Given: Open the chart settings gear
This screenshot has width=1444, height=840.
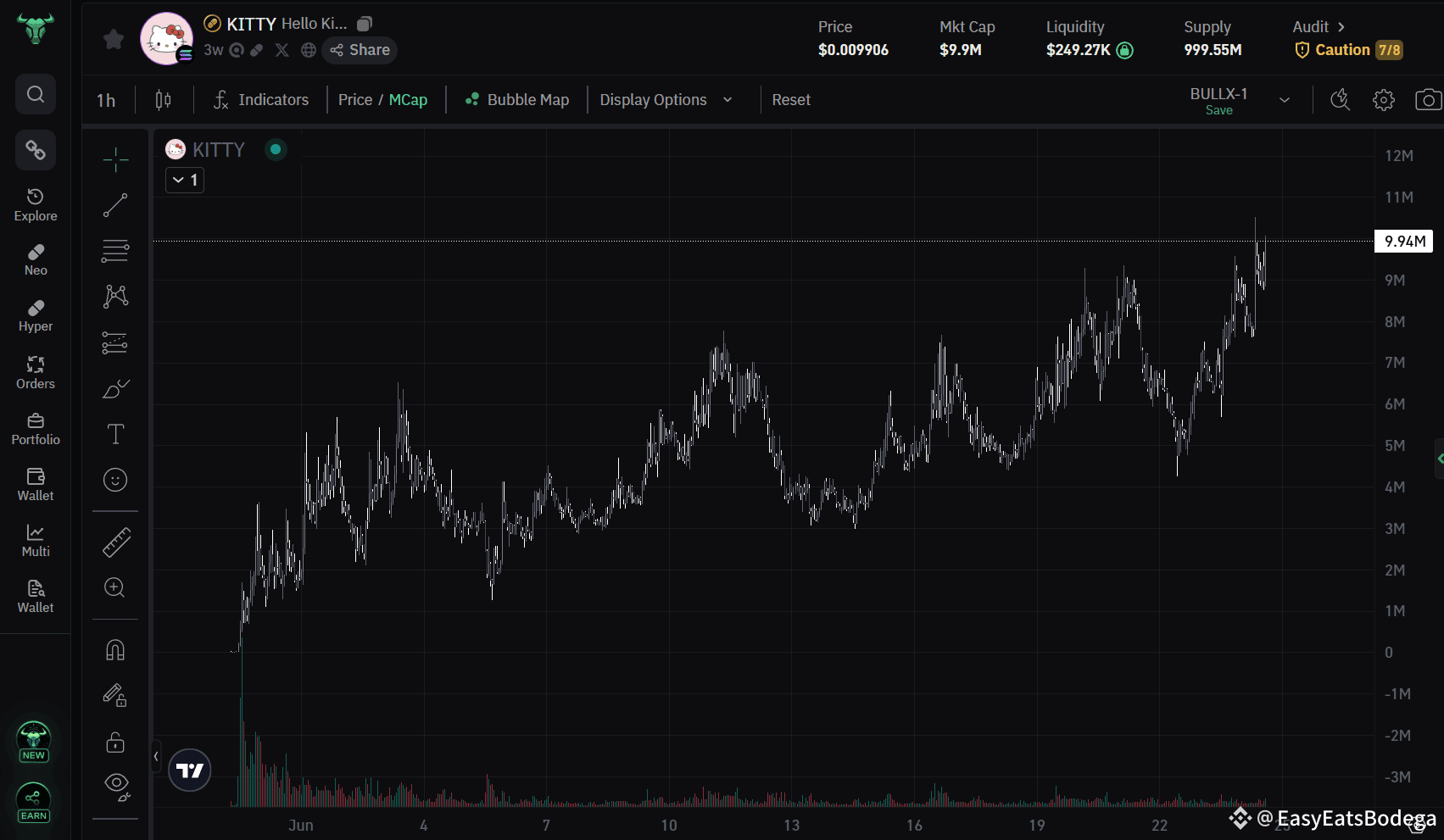Looking at the screenshot, I should (x=1384, y=100).
